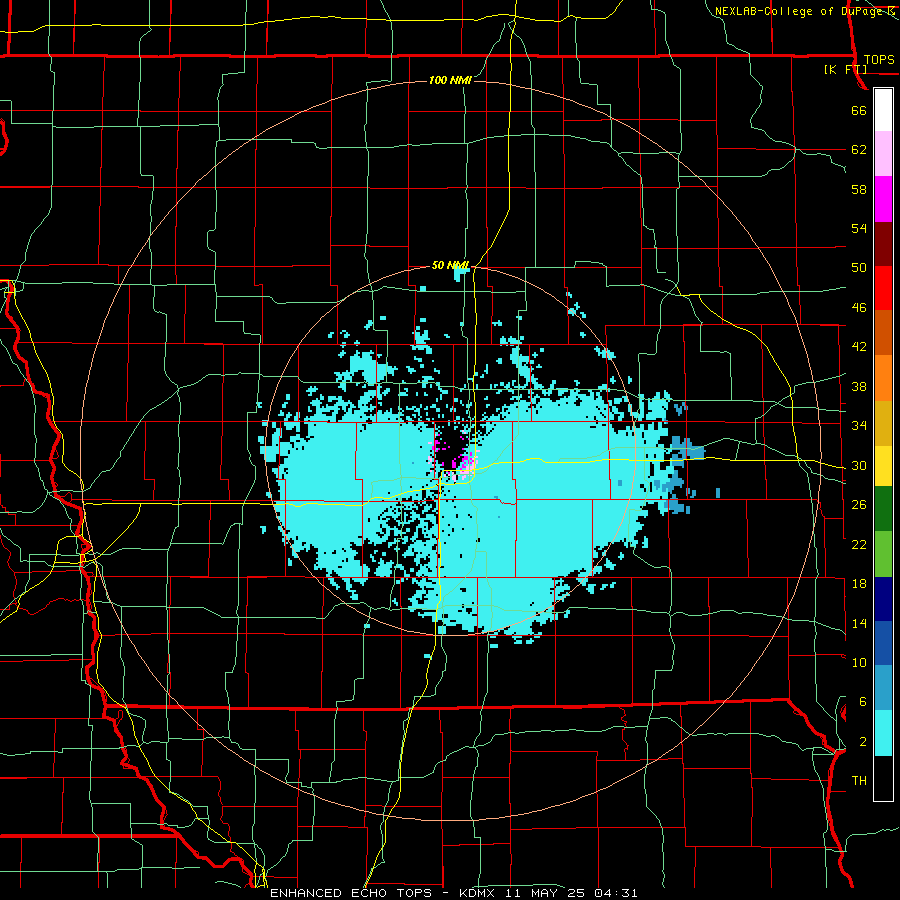Click the 30 legend value
Screen dimensions: 900x900
coord(859,465)
